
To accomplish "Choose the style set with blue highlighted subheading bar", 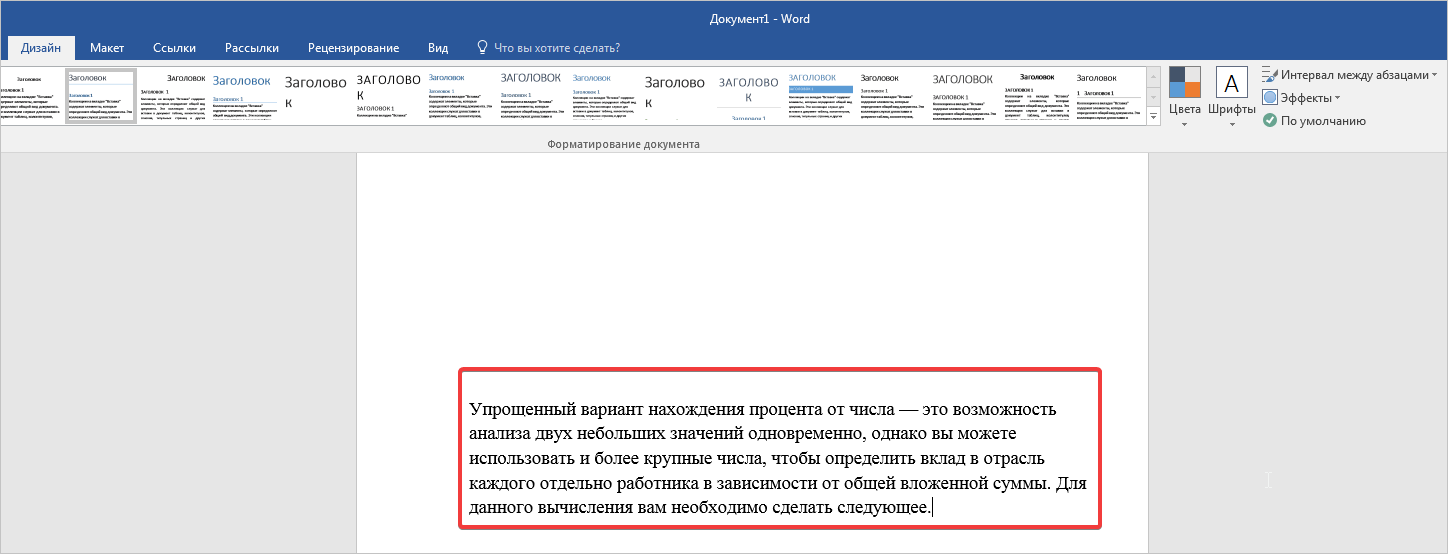I will click(820, 96).
